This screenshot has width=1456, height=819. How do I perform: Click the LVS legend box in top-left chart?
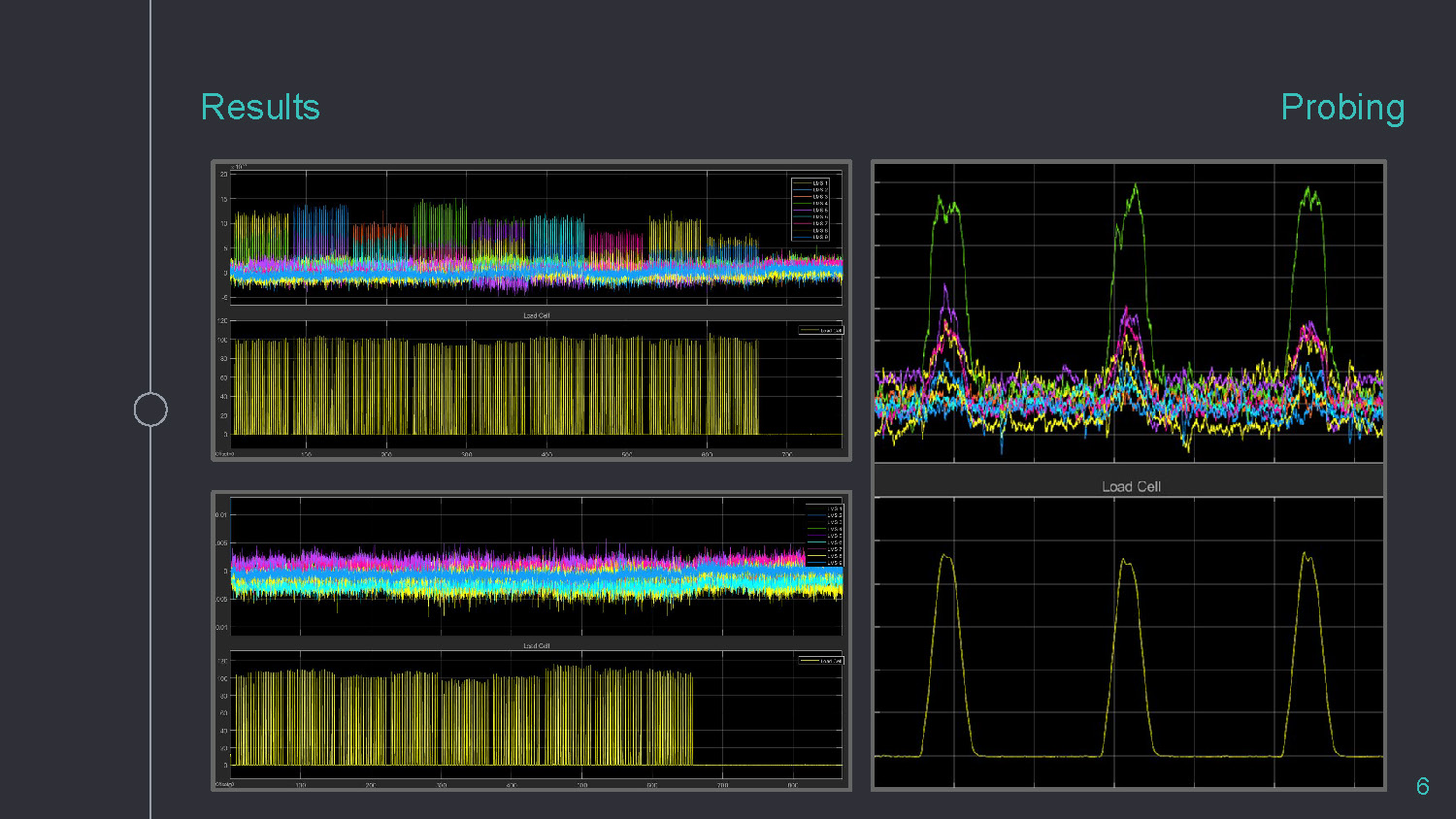(x=811, y=209)
